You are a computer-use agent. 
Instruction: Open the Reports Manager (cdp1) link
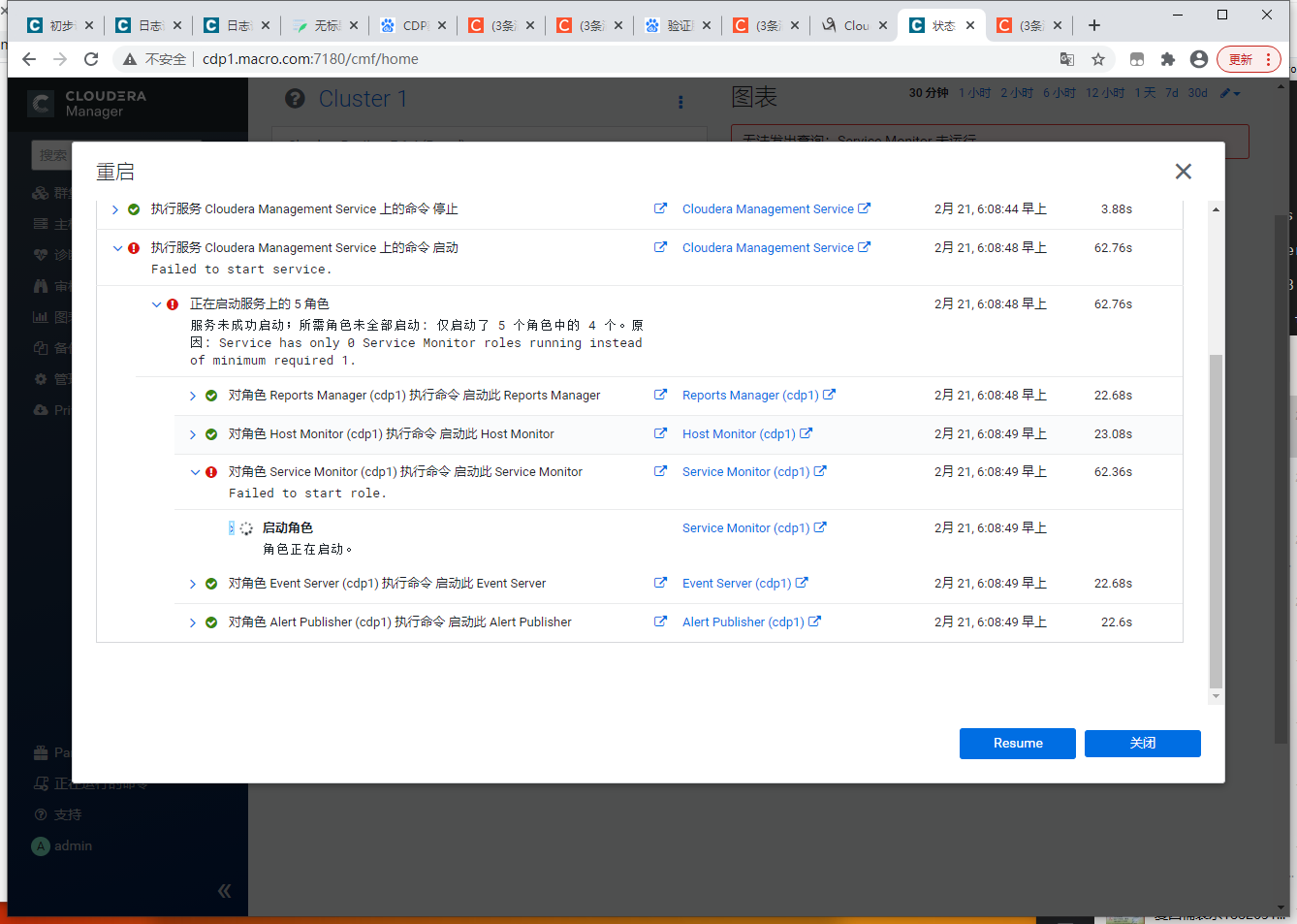point(758,395)
